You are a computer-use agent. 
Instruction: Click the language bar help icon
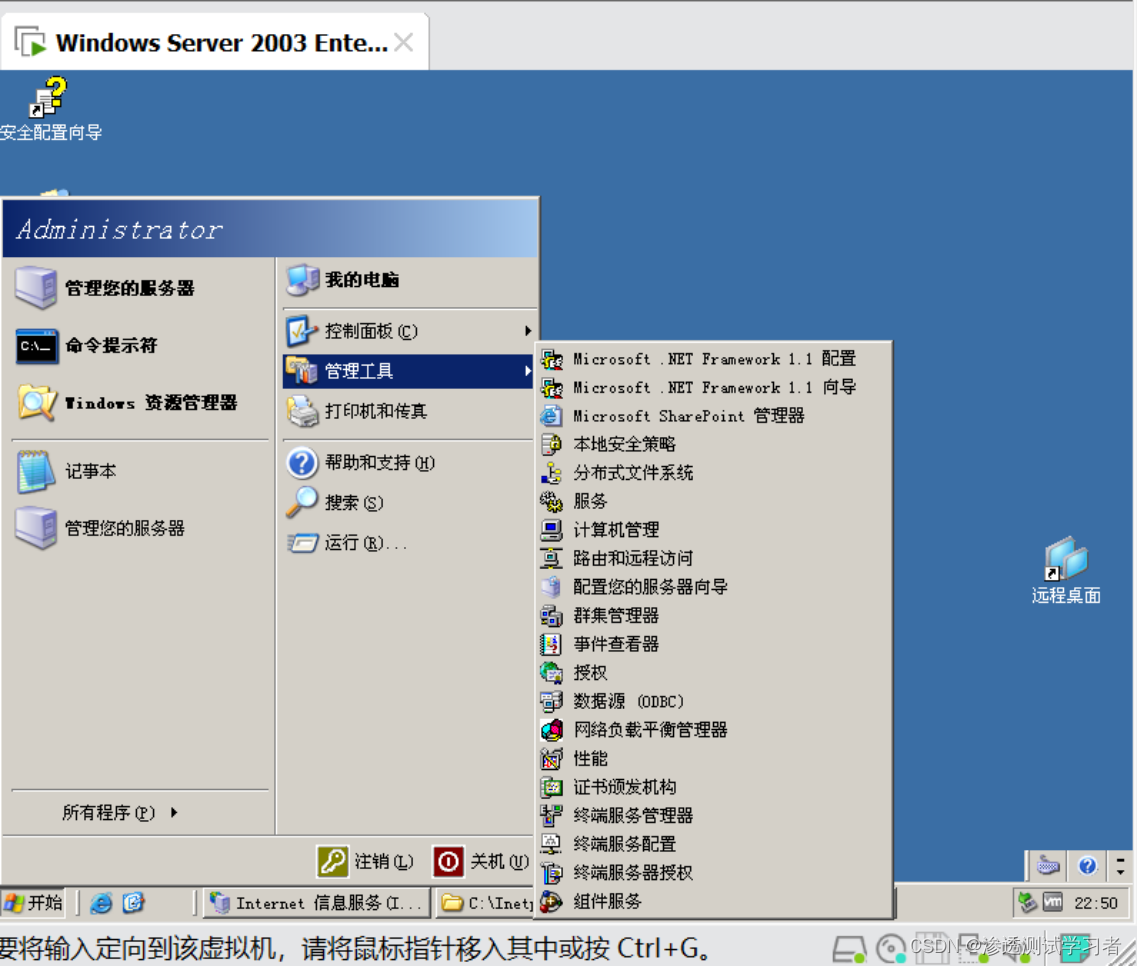[1087, 865]
